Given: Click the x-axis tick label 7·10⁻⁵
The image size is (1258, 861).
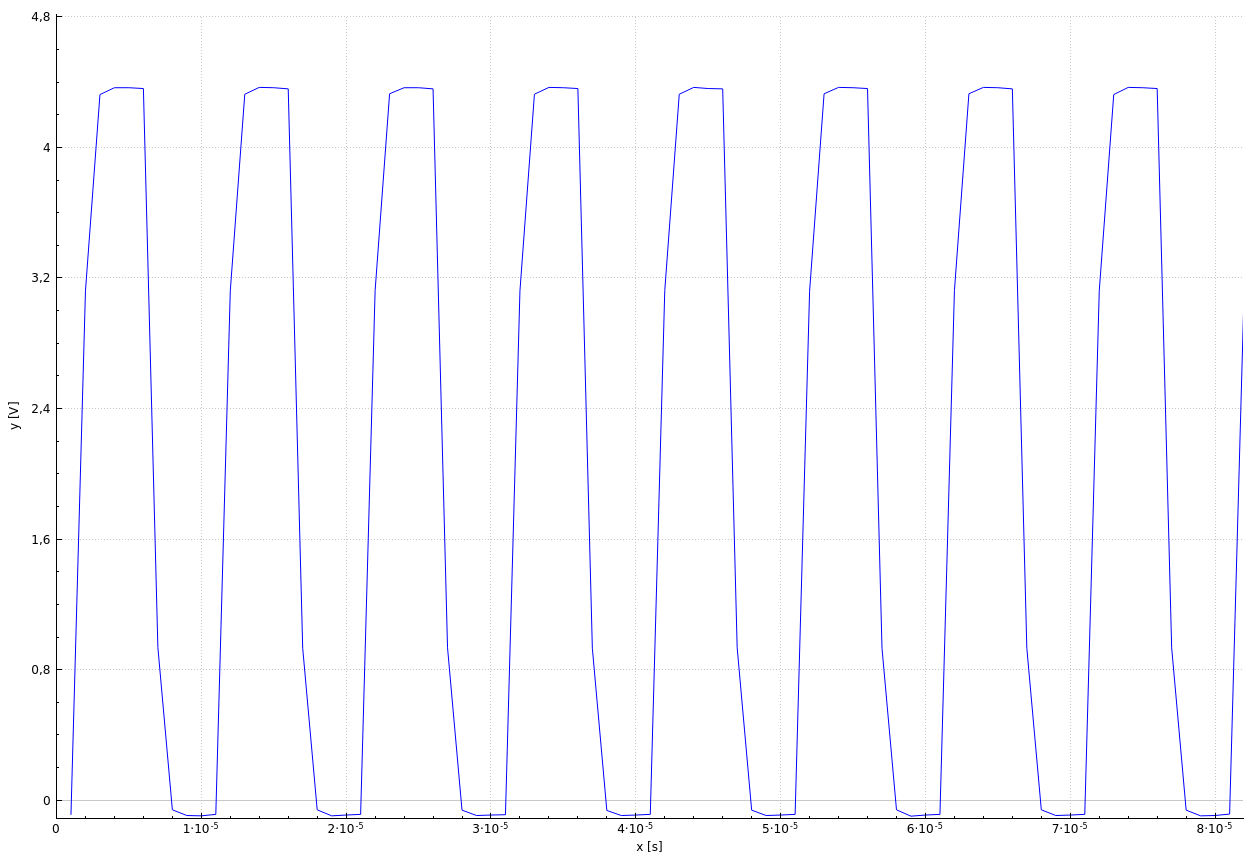Looking at the screenshot, I should 1070,828.
